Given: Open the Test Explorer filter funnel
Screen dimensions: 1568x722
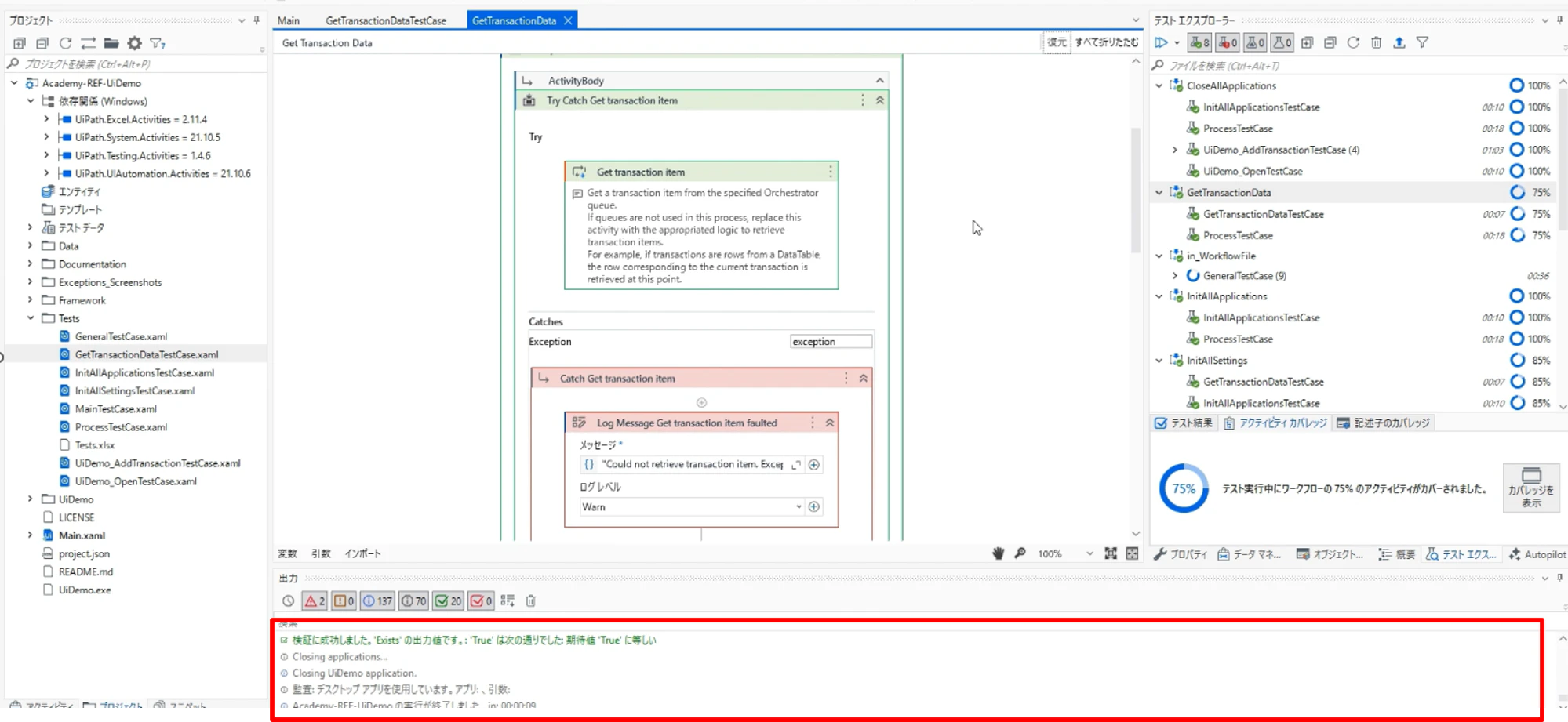Looking at the screenshot, I should [x=1422, y=42].
